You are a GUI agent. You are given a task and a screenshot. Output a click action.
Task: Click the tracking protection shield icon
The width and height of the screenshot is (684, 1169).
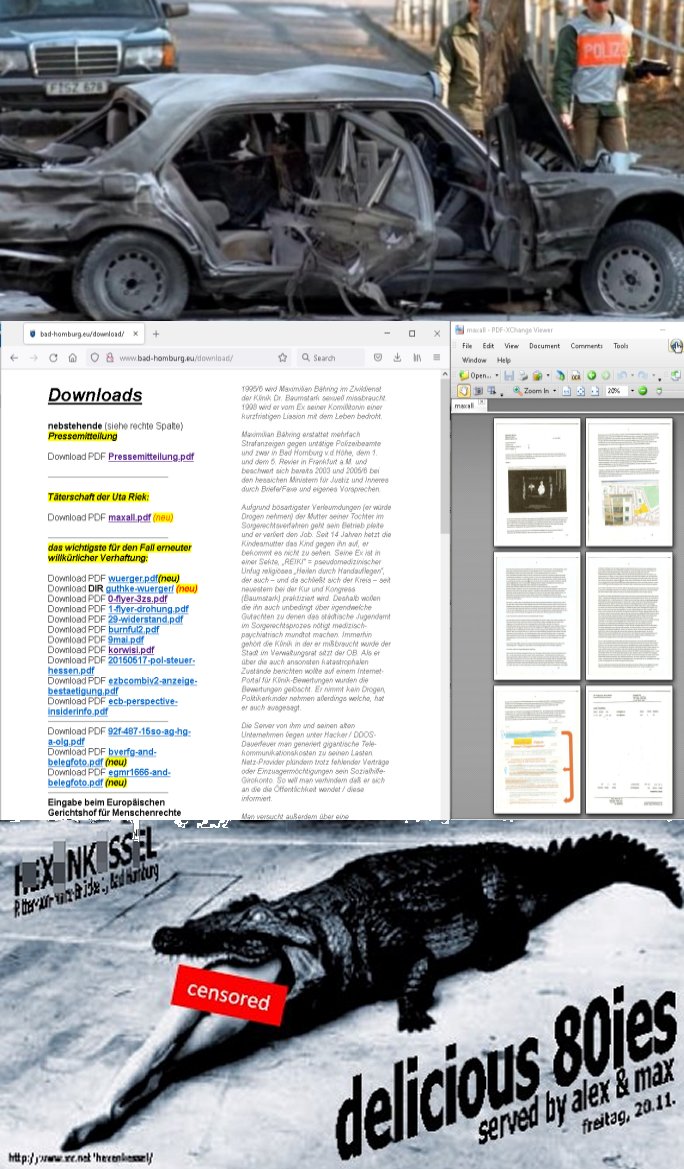coord(95,358)
